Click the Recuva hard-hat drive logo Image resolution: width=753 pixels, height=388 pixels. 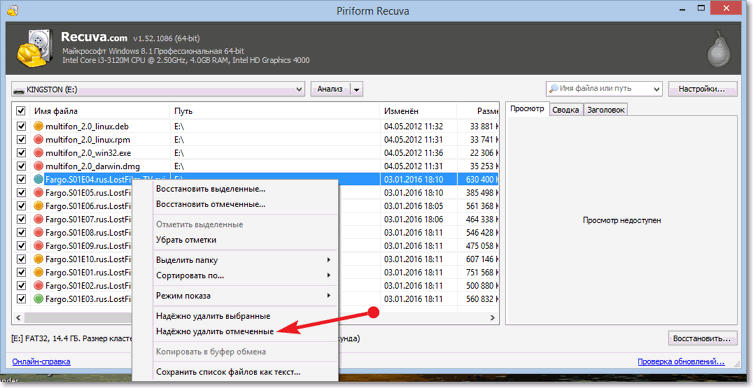click(x=35, y=48)
